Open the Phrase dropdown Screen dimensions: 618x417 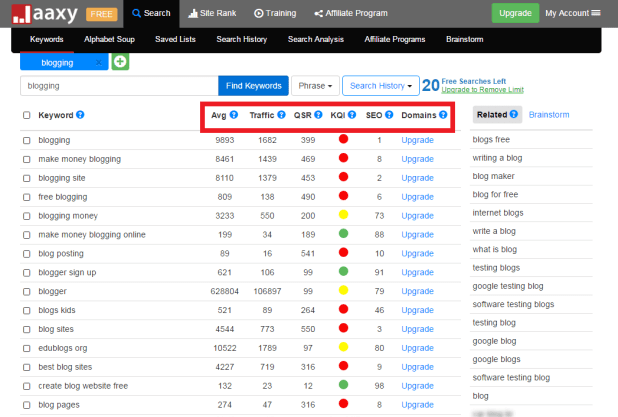click(315, 86)
